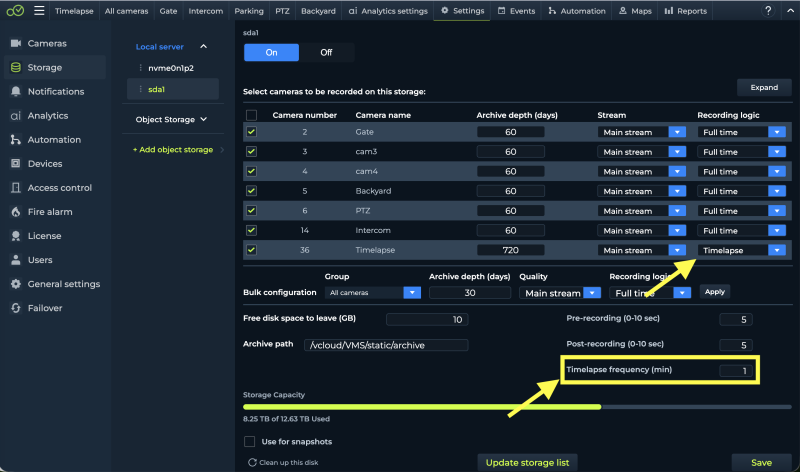Click drag handle dots beside nvme0n1p2
The height and width of the screenshot is (472, 800).
pos(140,68)
